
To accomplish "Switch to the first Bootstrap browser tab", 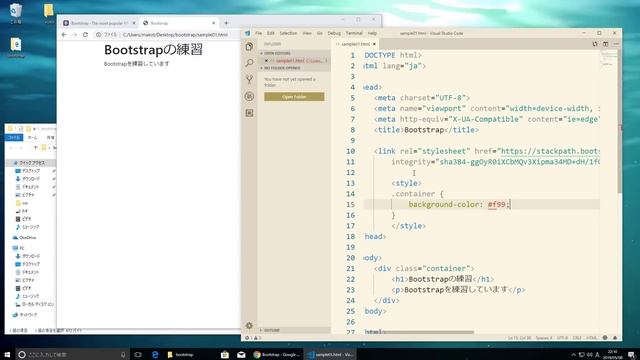I will [x=98, y=23].
